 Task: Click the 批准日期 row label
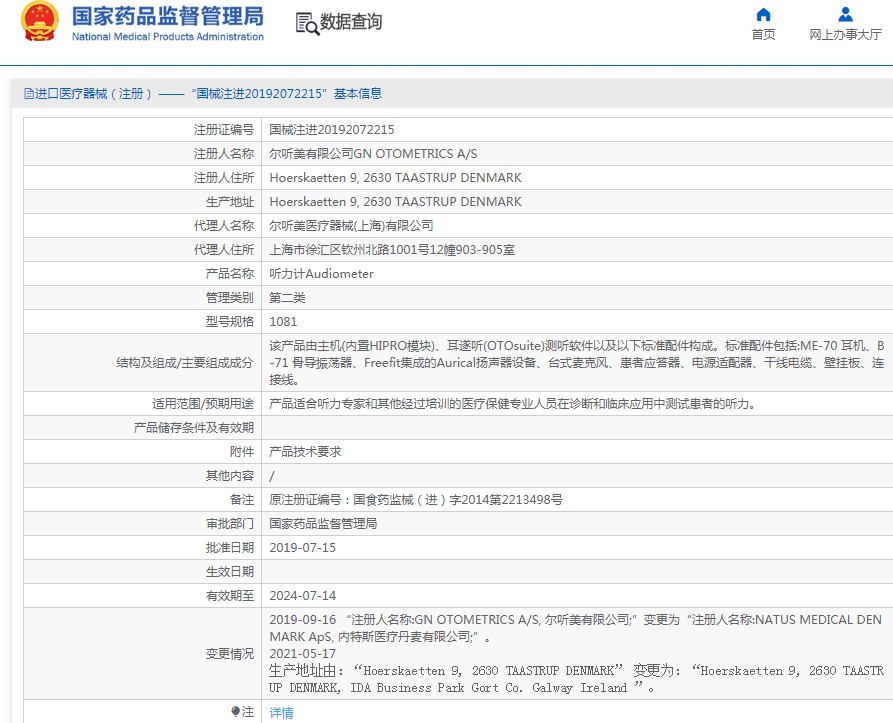pyautogui.click(x=230, y=548)
